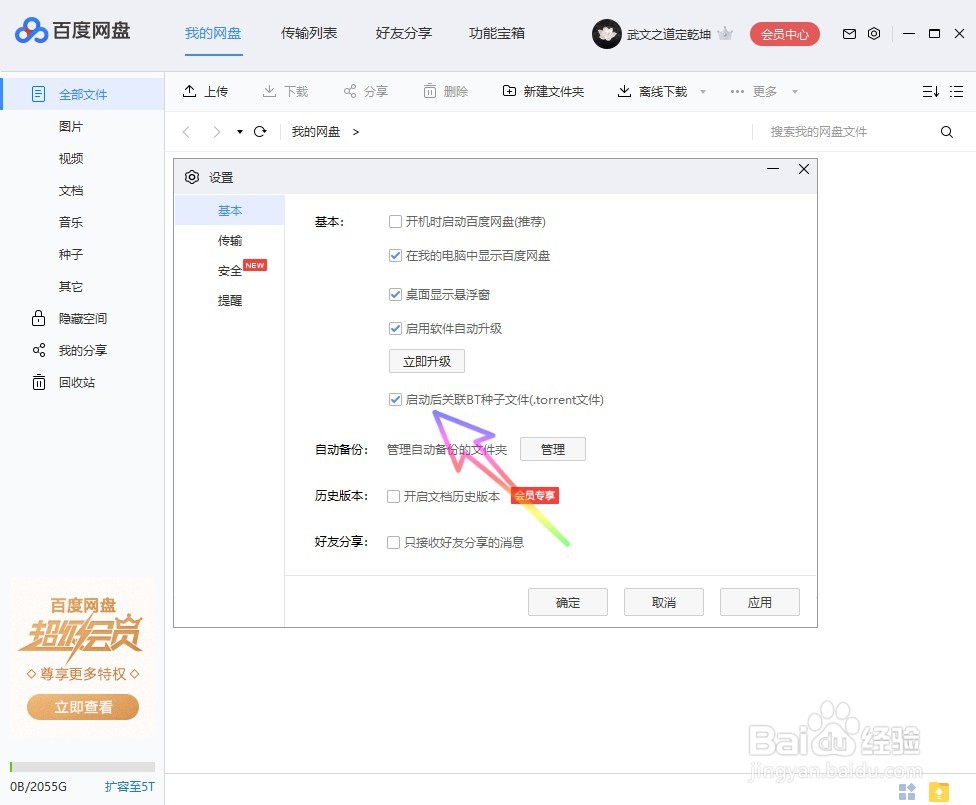Open the 离线下载 dropdown arrow
The width and height of the screenshot is (976, 805).
point(703,91)
